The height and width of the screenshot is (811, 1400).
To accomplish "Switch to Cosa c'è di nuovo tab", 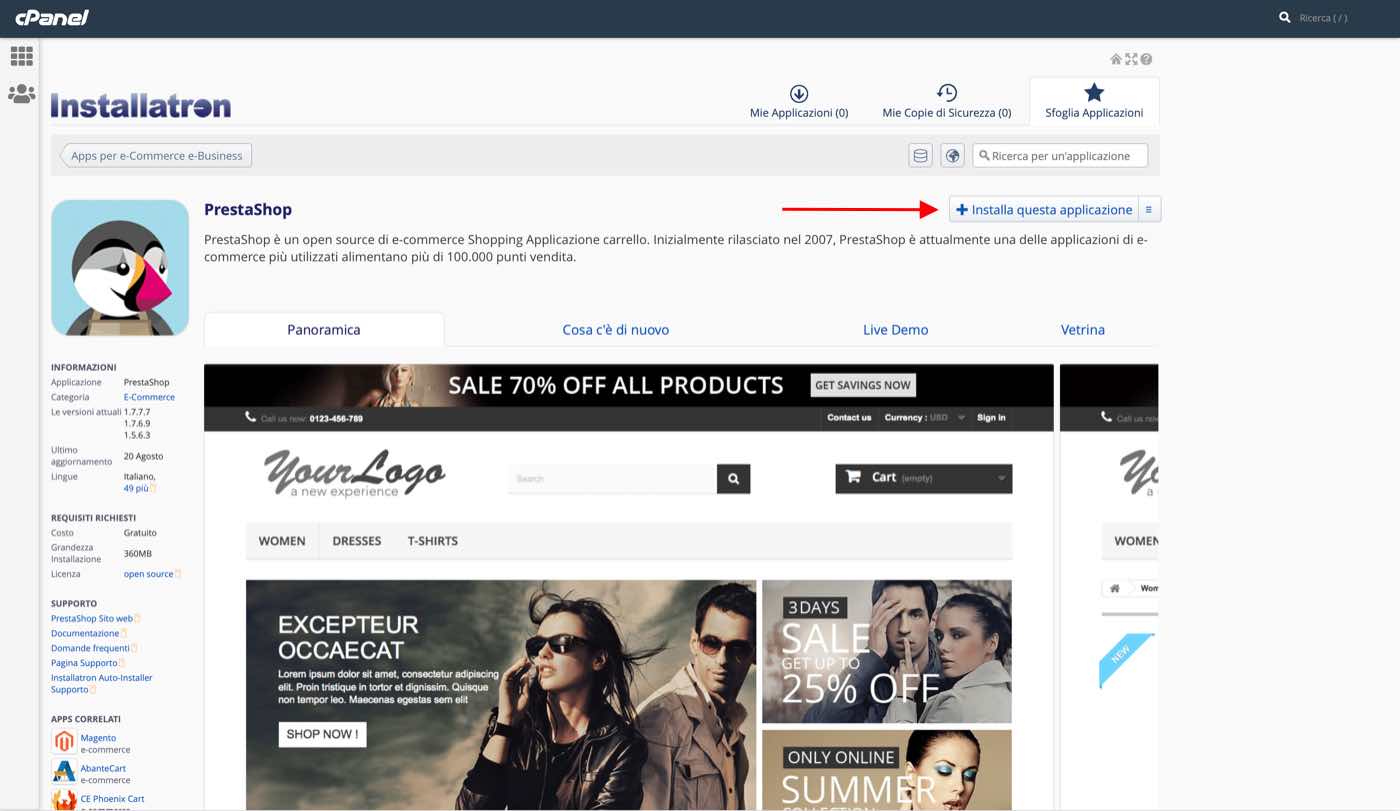I will click(616, 329).
